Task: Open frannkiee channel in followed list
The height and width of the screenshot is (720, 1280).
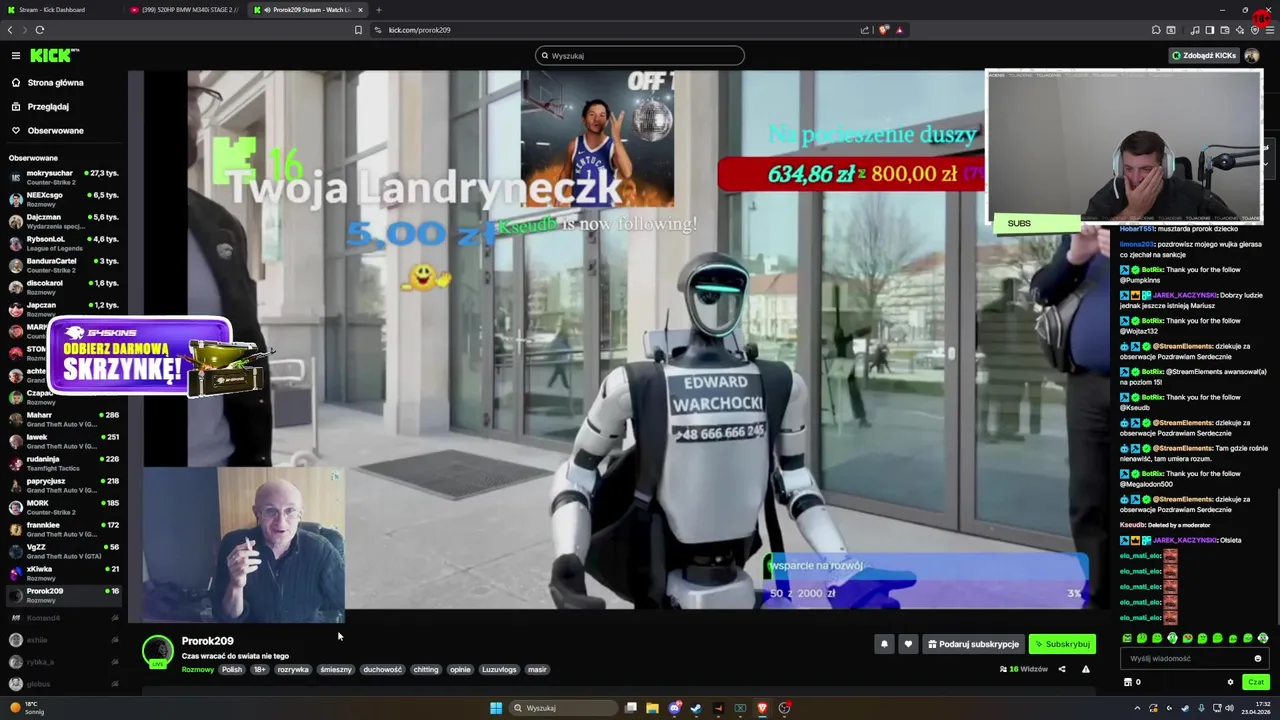Action: pyautogui.click(x=64, y=529)
